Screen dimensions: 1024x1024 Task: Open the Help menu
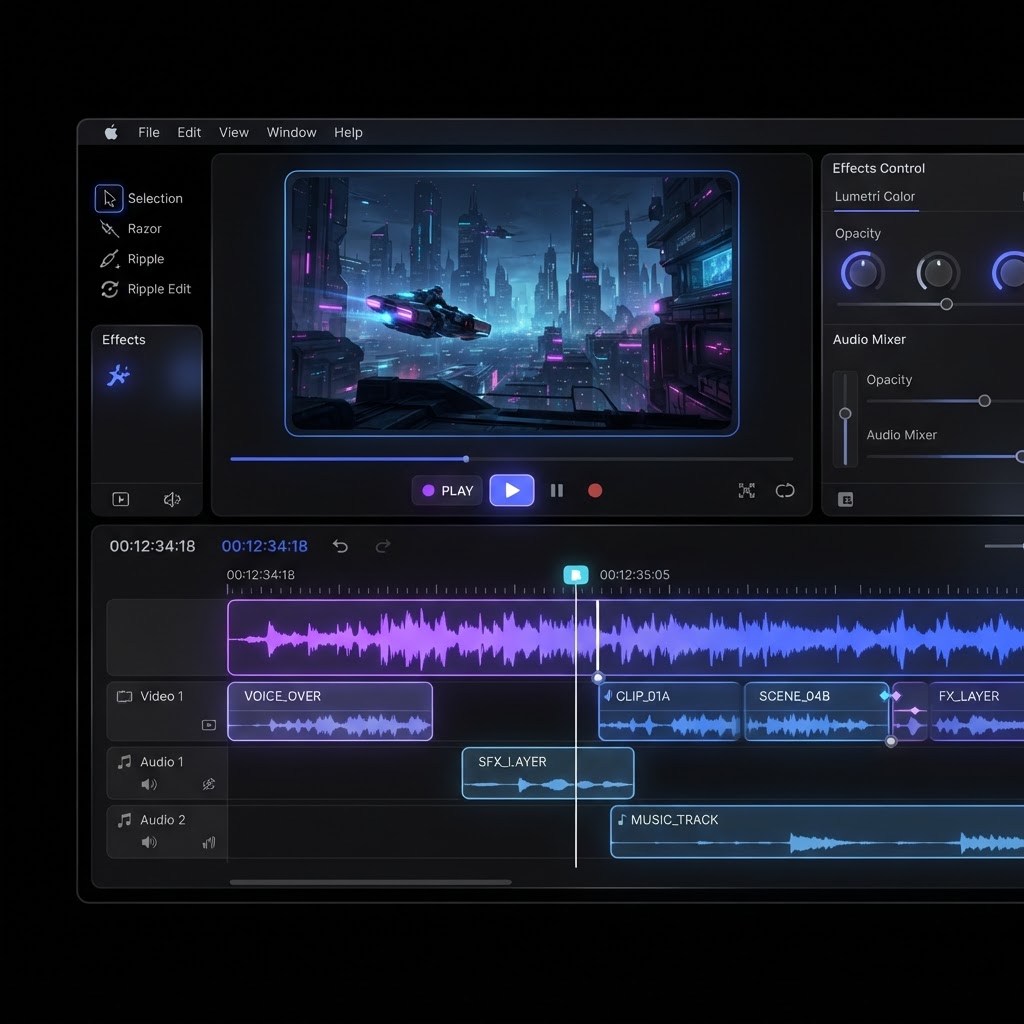pos(348,133)
